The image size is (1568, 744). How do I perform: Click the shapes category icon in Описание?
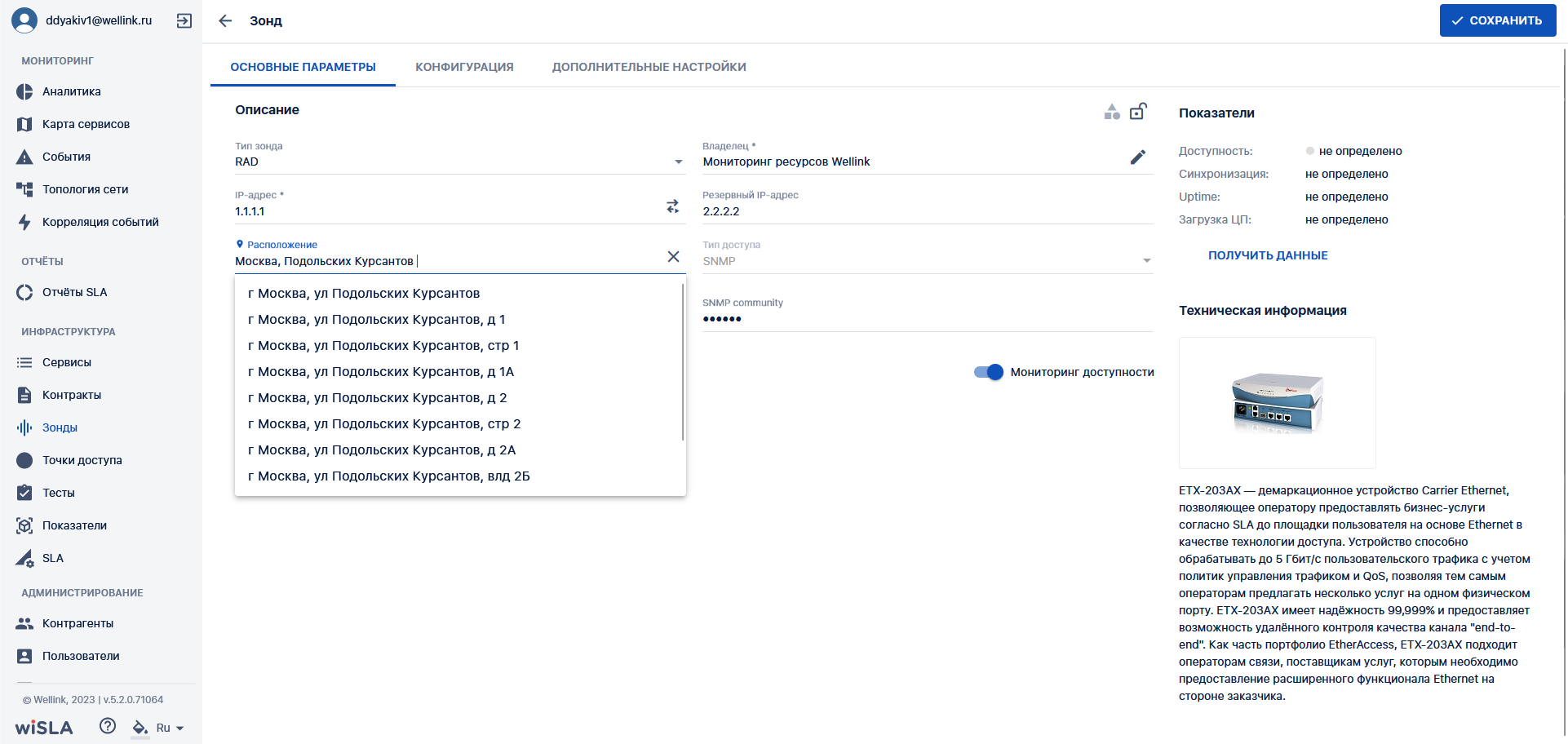[x=1112, y=112]
